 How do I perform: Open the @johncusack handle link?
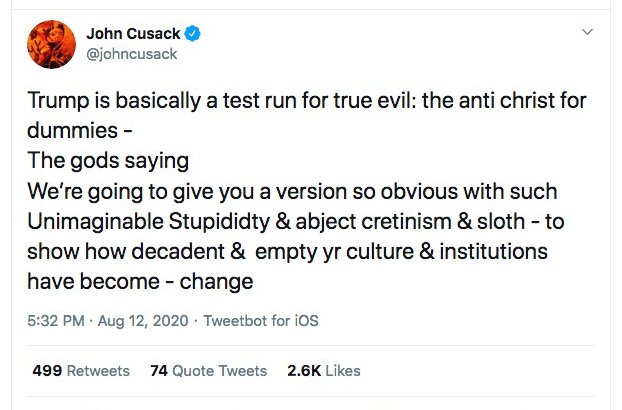tap(131, 54)
